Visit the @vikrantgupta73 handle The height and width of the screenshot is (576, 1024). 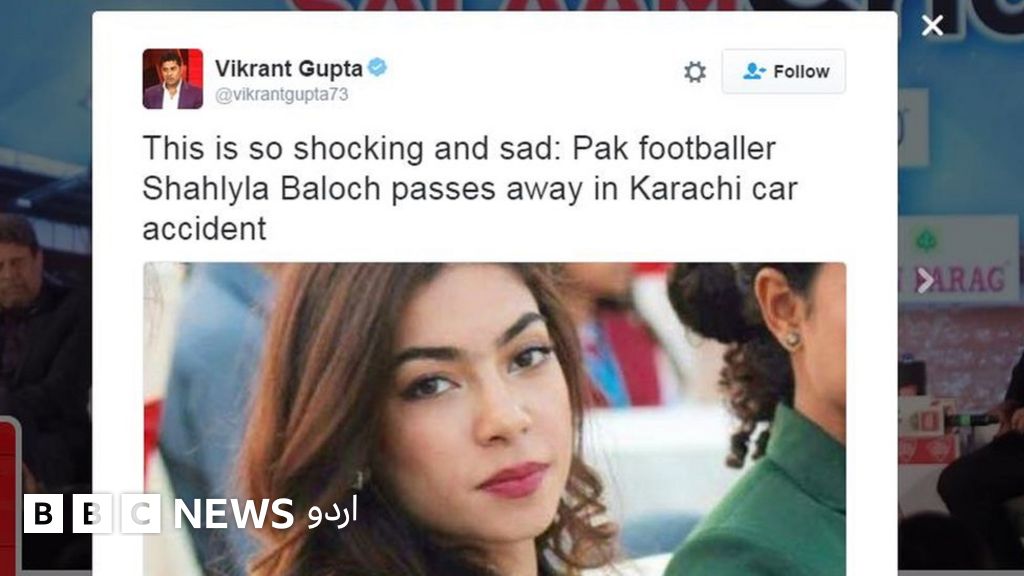(281, 95)
